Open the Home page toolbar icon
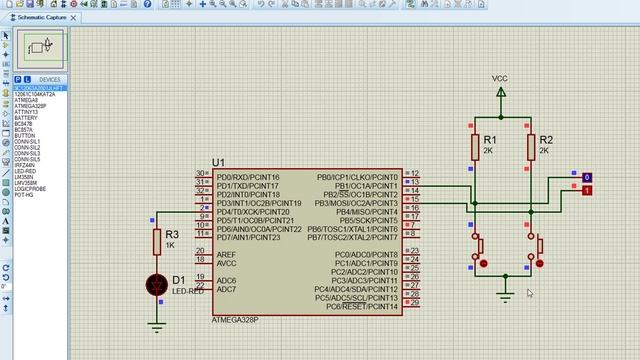Screen dimensions: 640x360 pyautogui.click(x=53, y=4)
